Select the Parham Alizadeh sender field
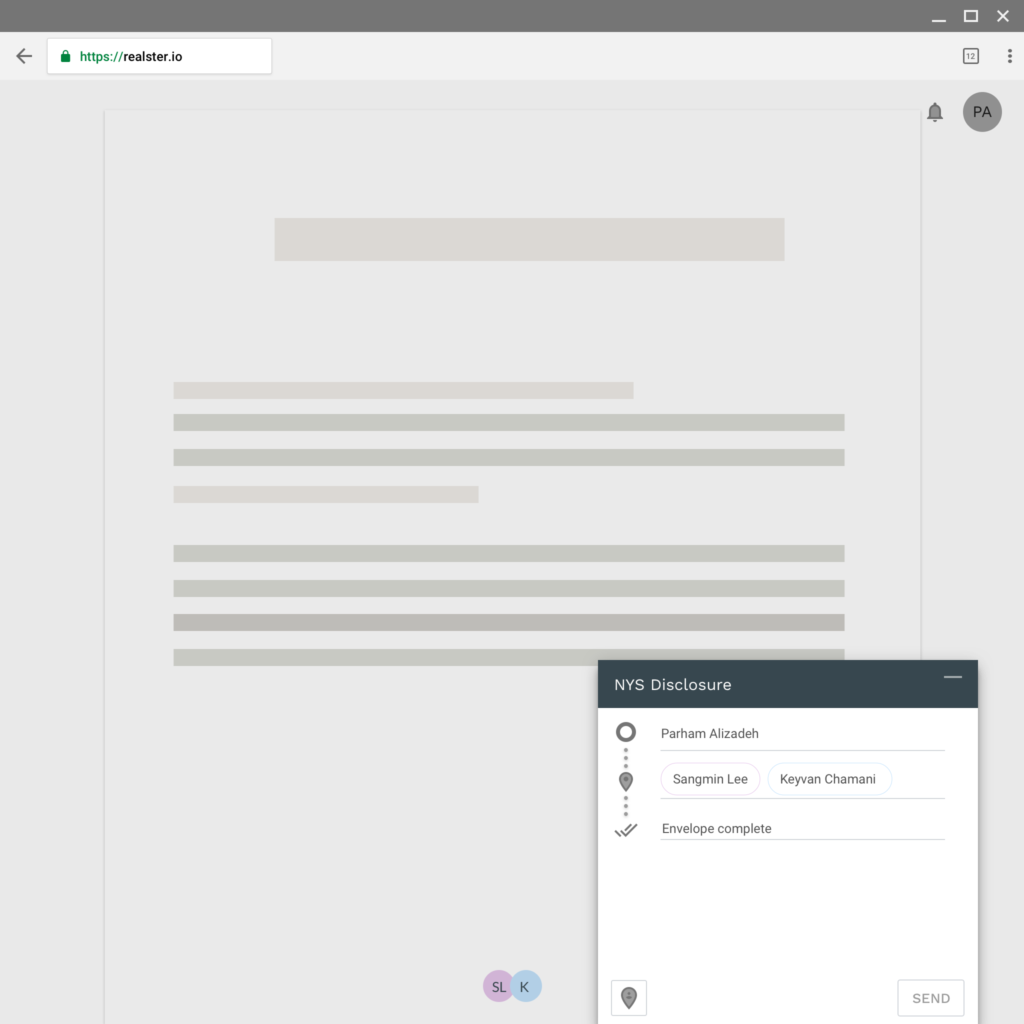1024x1024 pixels. coord(800,734)
